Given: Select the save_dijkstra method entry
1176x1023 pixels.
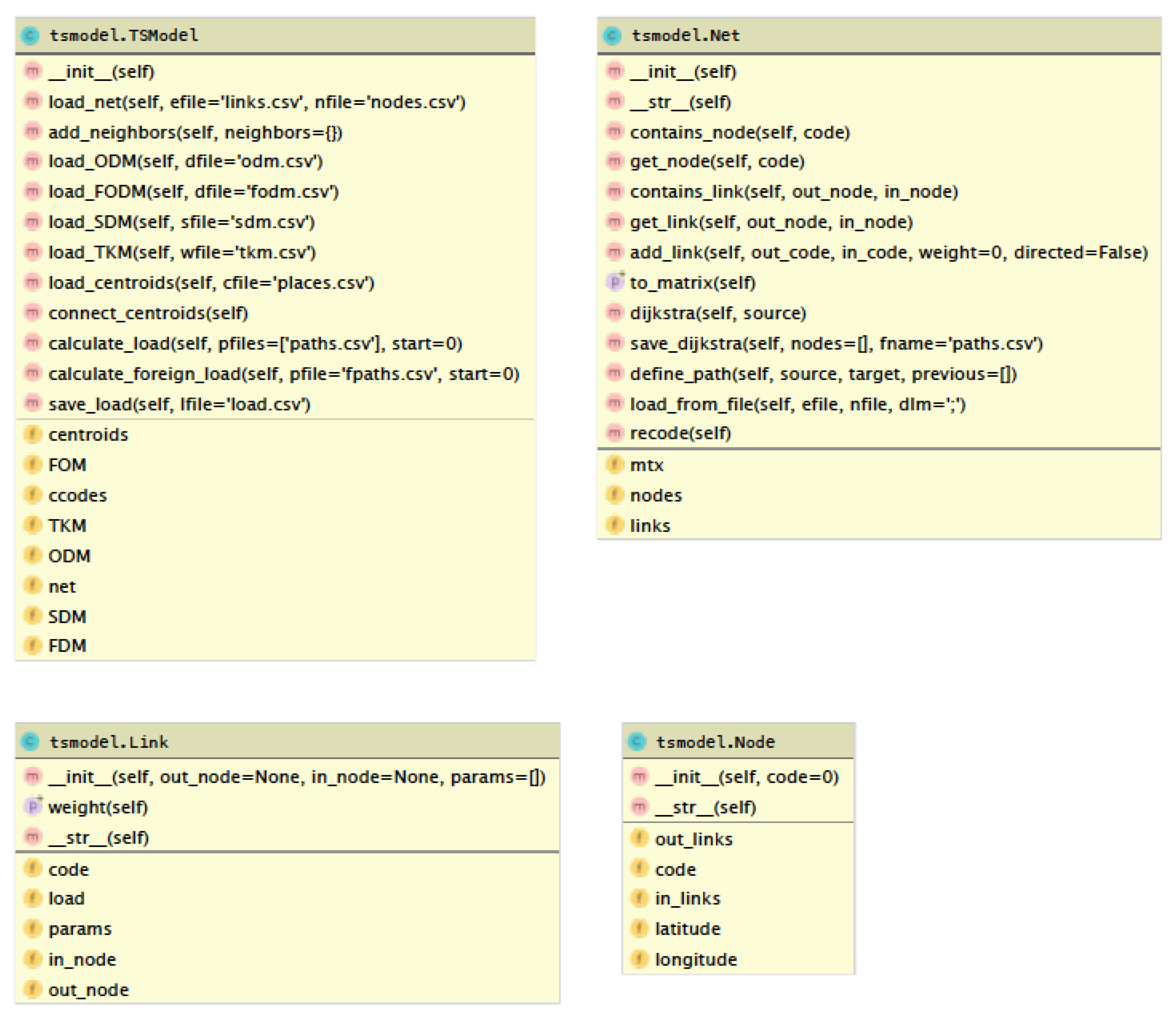Looking at the screenshot, I should 836,344.
